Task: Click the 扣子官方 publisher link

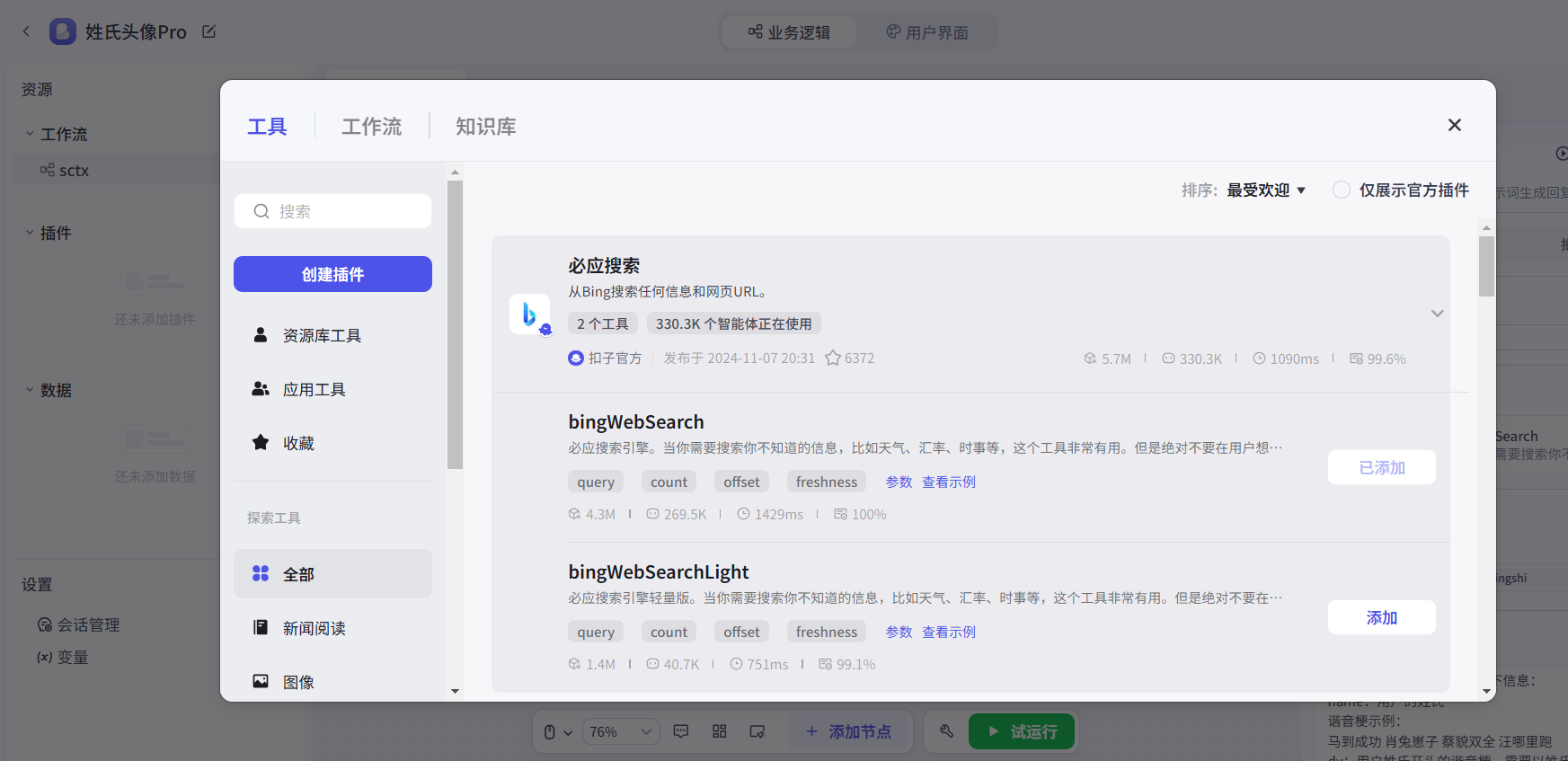Action: pyautogui.click(x=606, y=358)
